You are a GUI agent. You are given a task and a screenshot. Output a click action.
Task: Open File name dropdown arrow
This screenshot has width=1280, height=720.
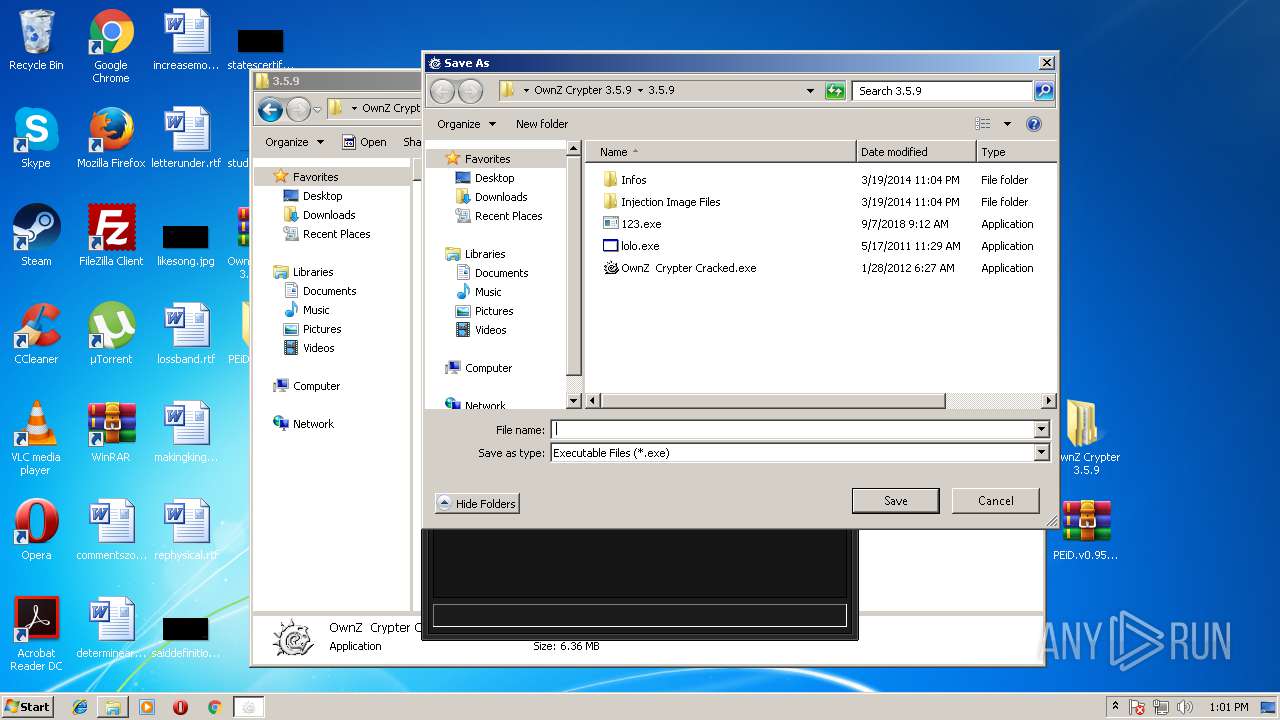(1041, 430)
